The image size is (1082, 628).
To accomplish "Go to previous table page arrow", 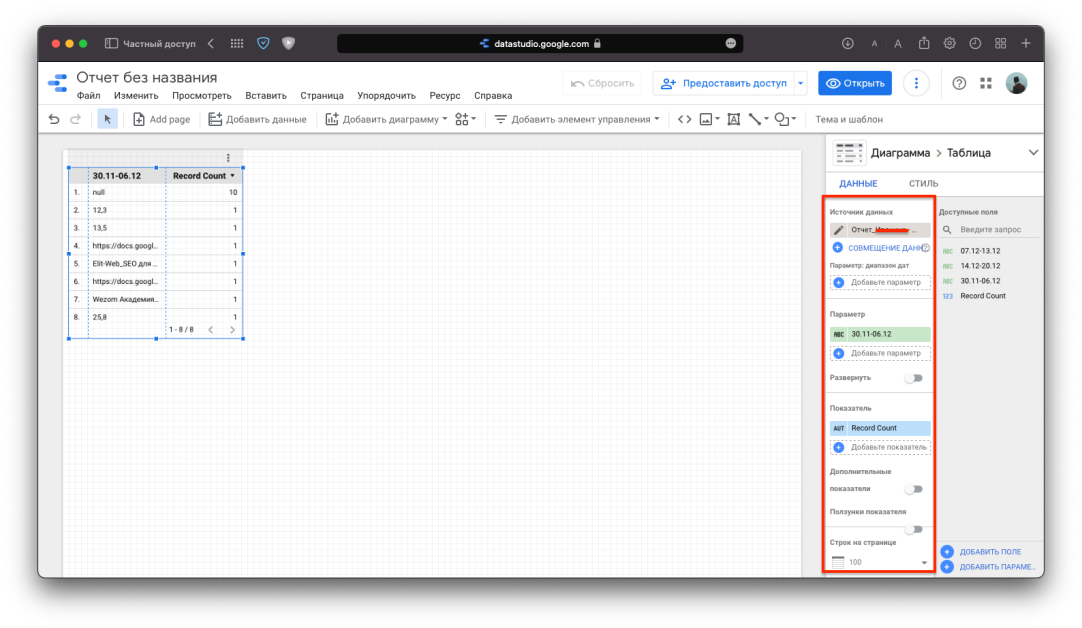I will click(211, 330).
